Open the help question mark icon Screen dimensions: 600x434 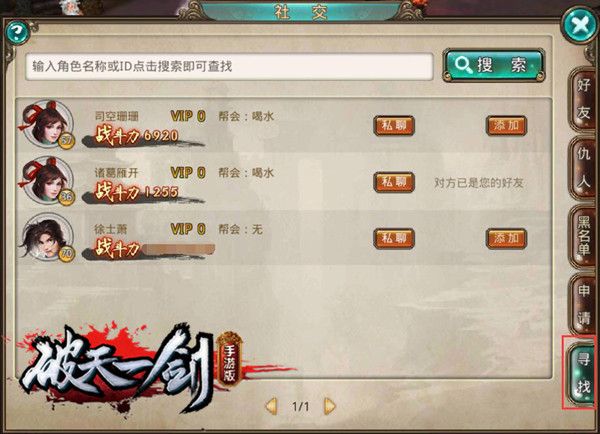(x=17, y=33)
